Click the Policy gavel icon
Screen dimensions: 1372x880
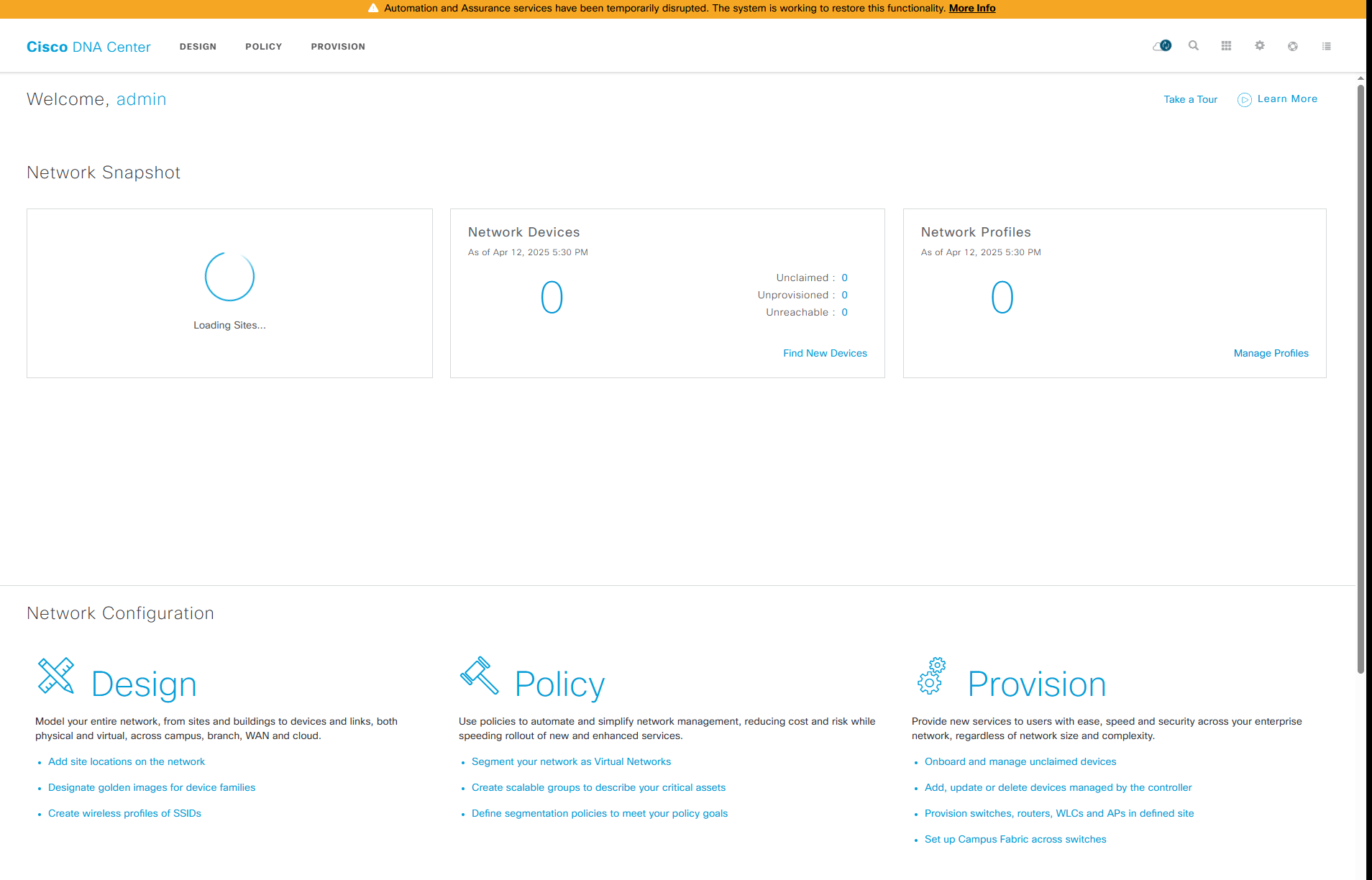480,676
